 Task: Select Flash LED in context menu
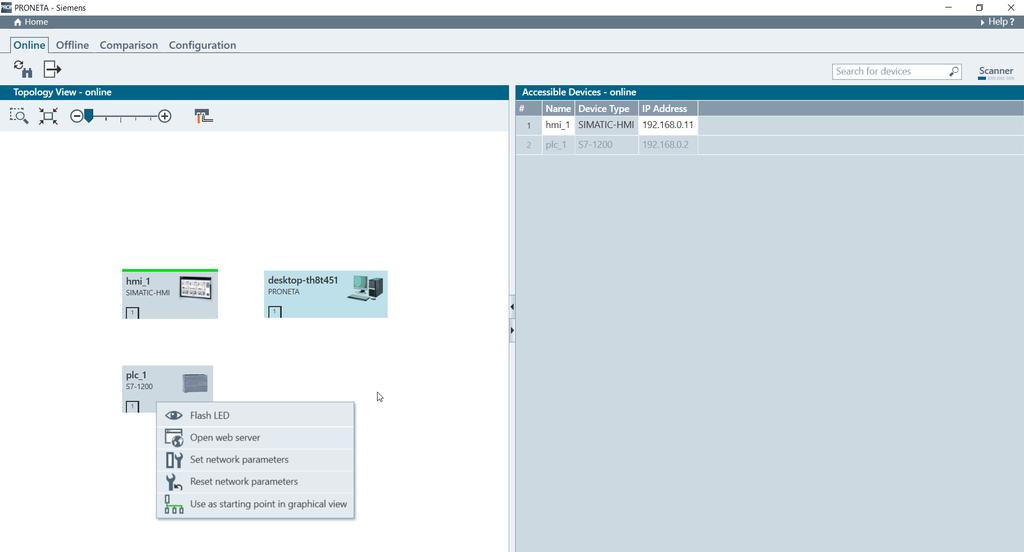(x=255, y=415)
